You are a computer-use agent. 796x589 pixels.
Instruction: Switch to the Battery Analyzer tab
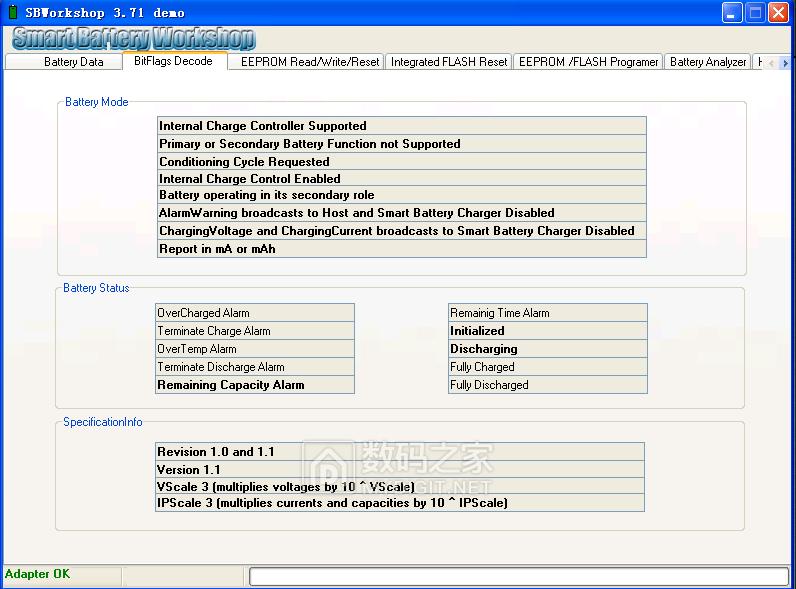pyautogui.click(x=708, y=62)
